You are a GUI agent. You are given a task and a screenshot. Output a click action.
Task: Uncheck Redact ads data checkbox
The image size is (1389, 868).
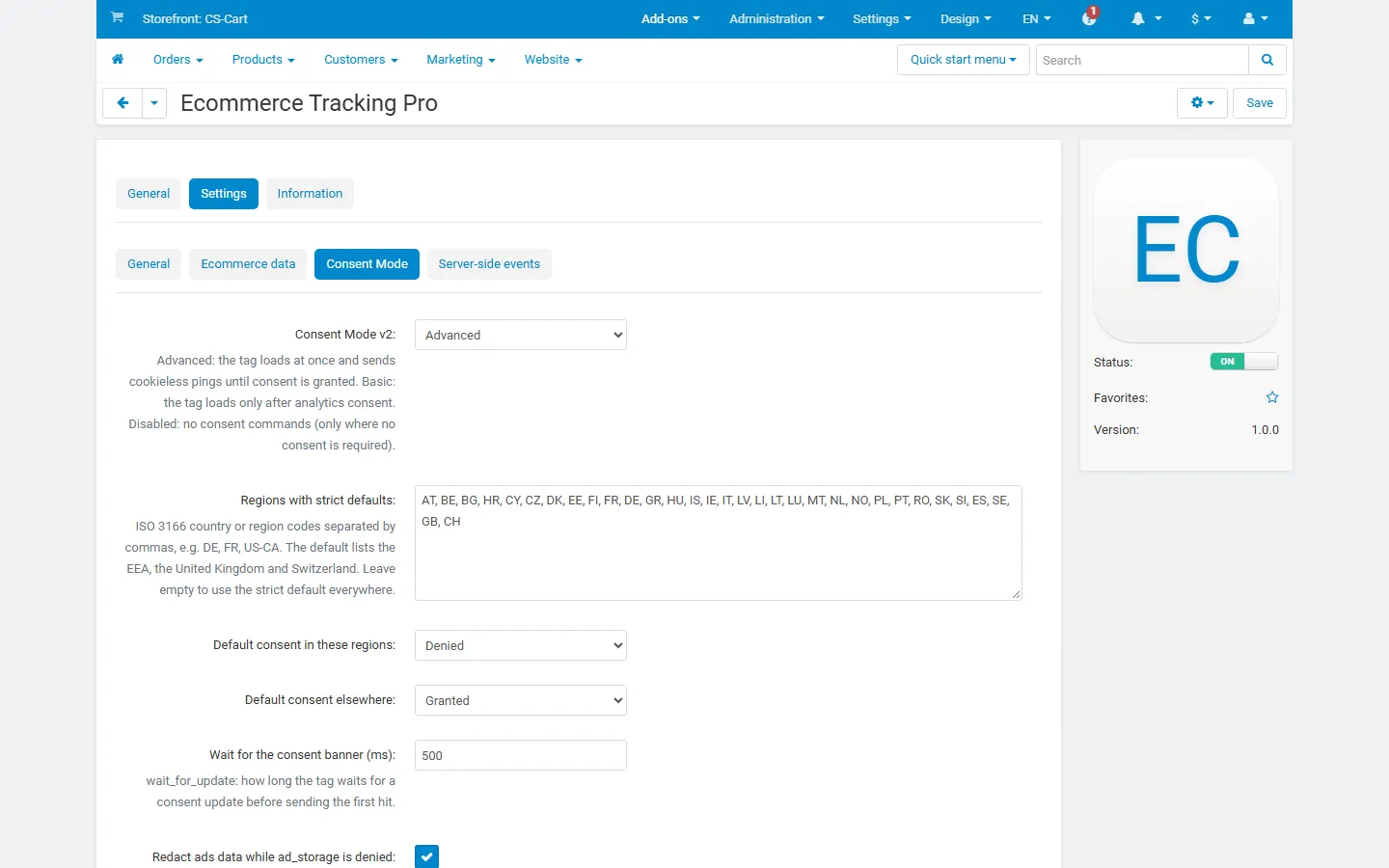click(426, 856)
